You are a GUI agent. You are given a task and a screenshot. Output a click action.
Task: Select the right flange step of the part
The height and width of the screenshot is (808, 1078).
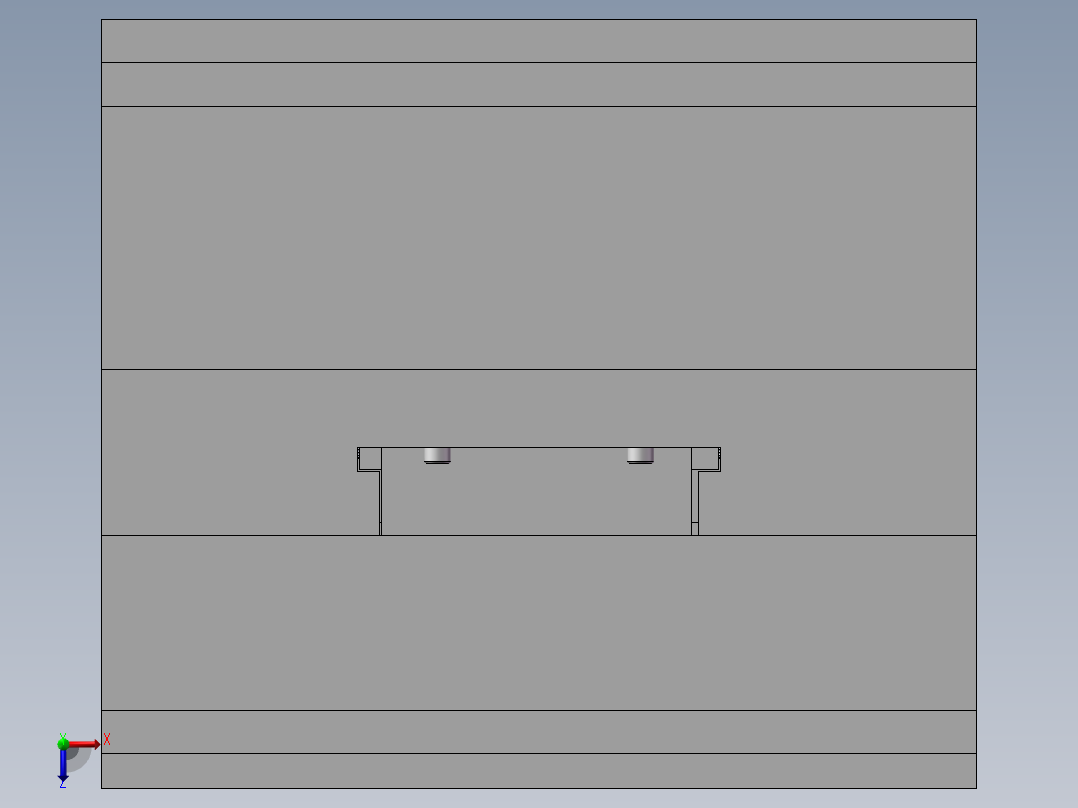tap(706, 459)
